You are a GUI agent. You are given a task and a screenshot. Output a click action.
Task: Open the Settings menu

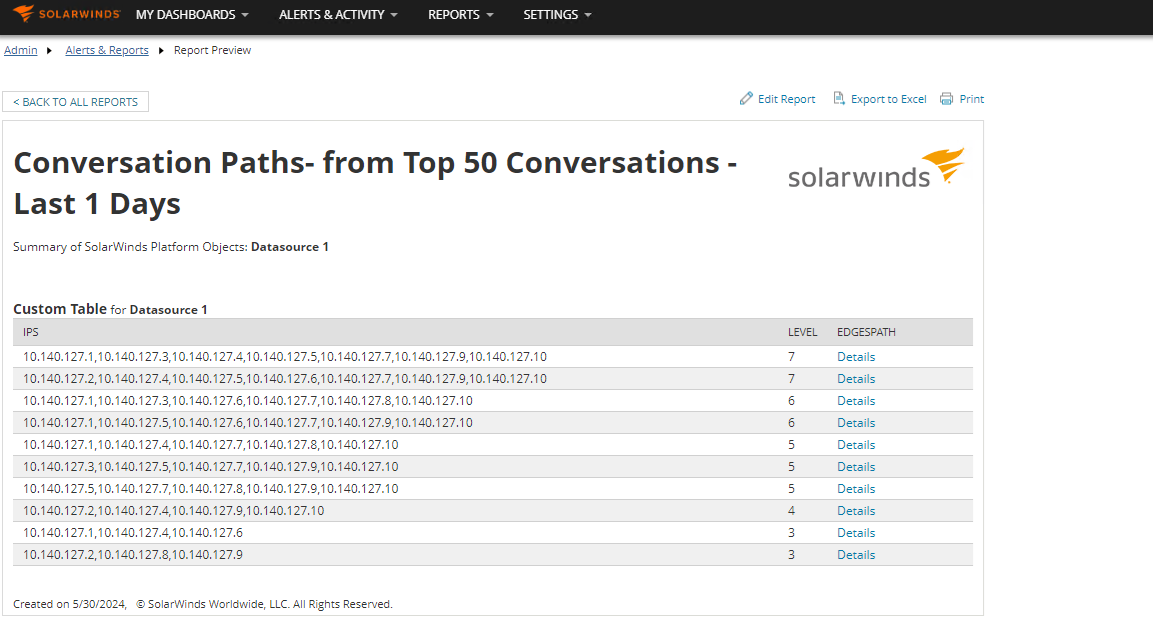tap(557, 15)
